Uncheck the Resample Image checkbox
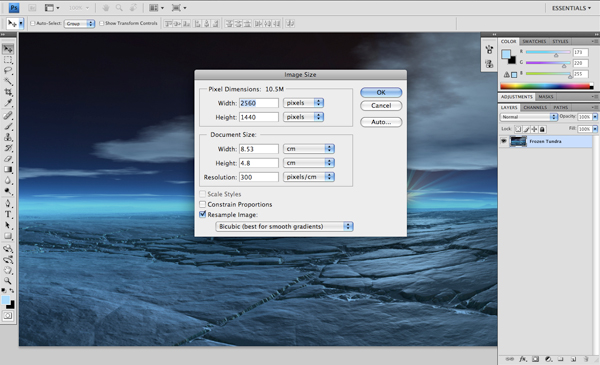The width and height of the screenshot is (600, 365). 203,215
